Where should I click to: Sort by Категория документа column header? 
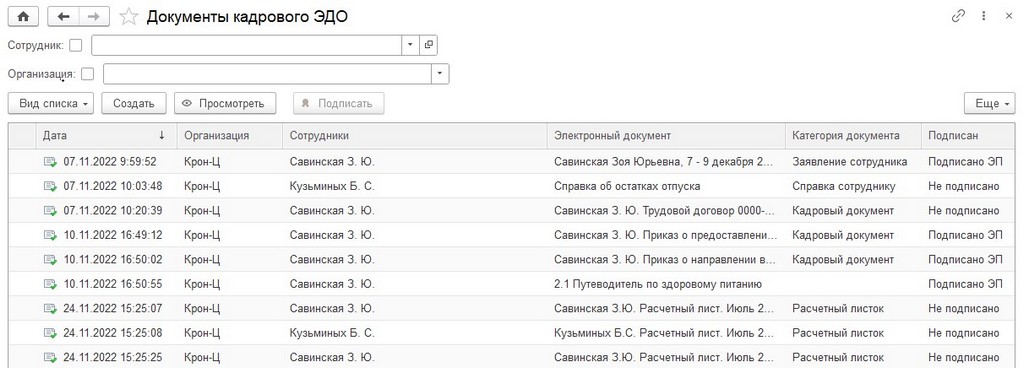click(854, 136)
